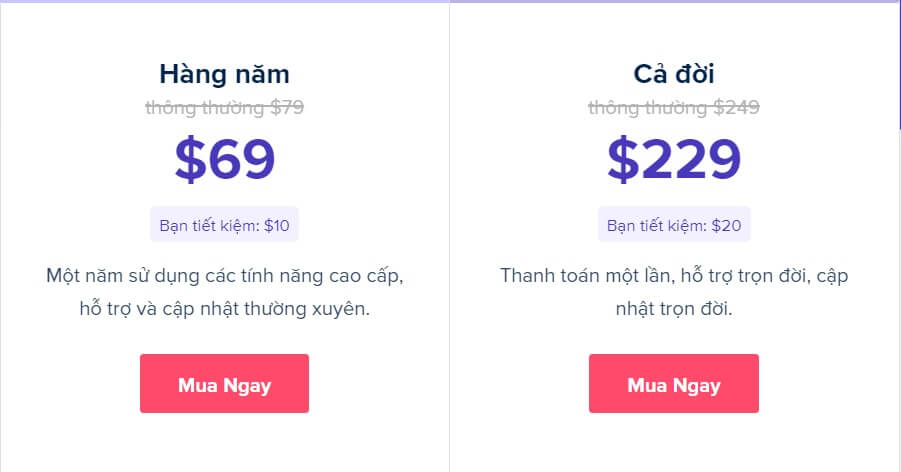Screen dimensions: 901x472
Task: Click the line 'hỗ trợ và cập nhật thường xuyên'
Action: [x=225, y=309]
